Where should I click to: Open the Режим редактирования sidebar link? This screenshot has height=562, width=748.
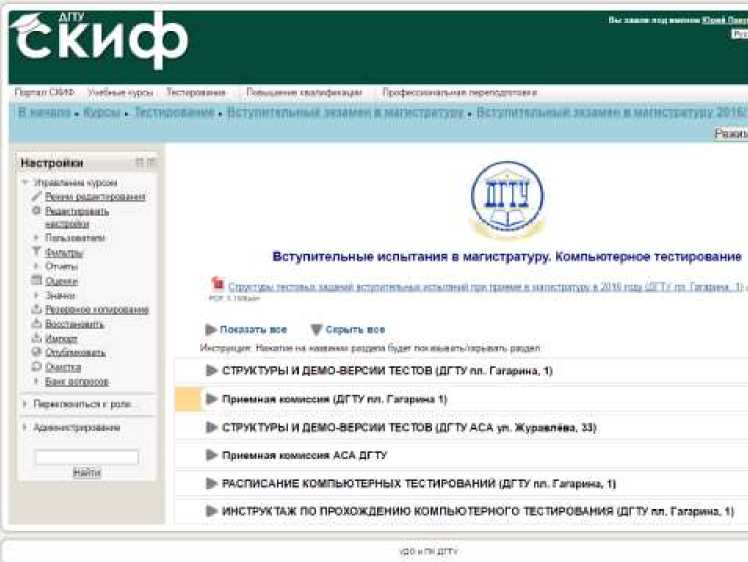point(95,196)
